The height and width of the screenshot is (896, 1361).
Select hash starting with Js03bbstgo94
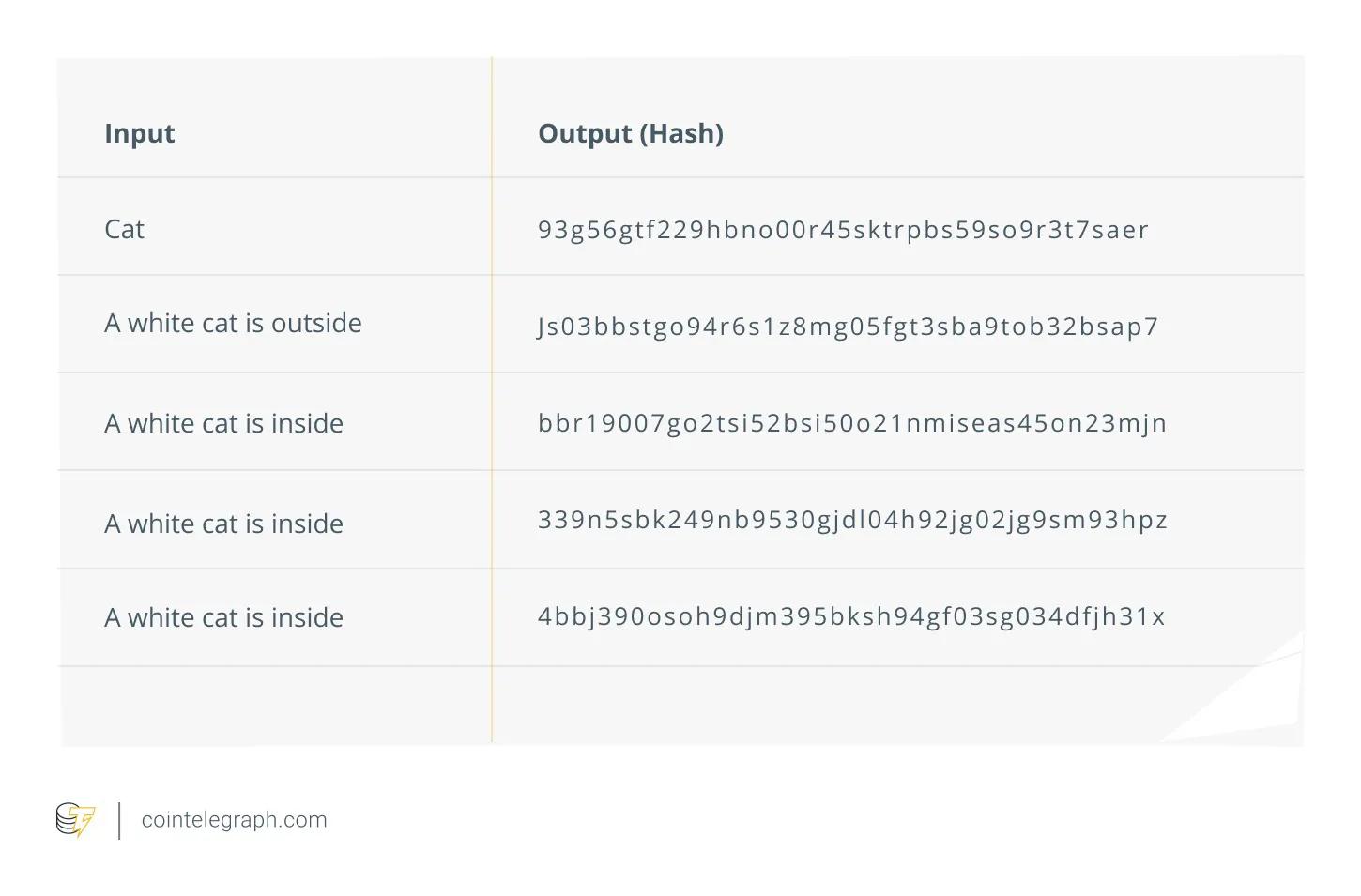click(x=848, y=327)
